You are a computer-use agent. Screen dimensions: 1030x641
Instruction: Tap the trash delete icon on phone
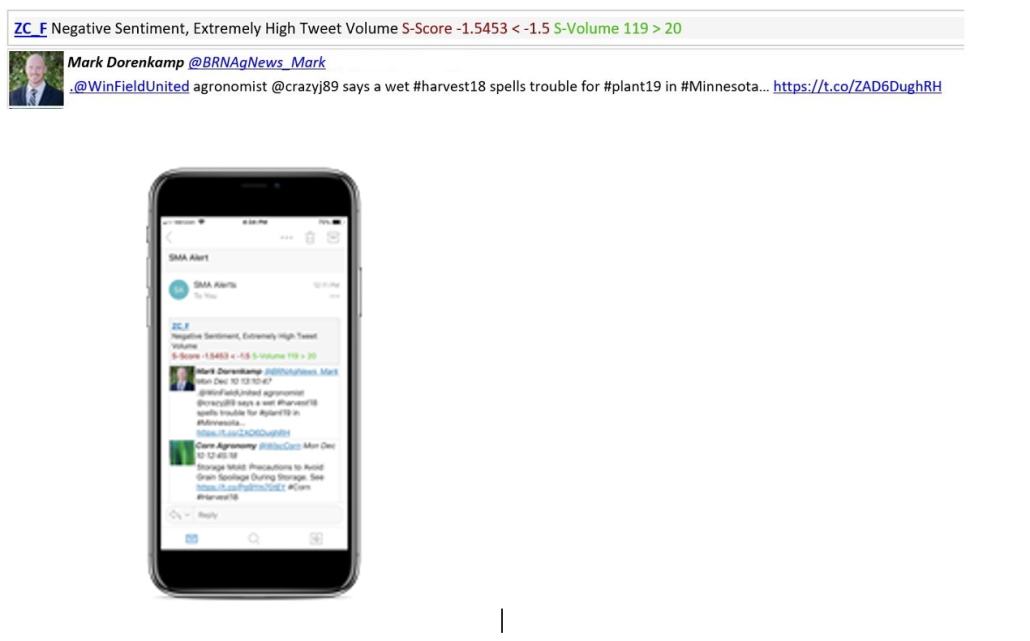(310, 237)
